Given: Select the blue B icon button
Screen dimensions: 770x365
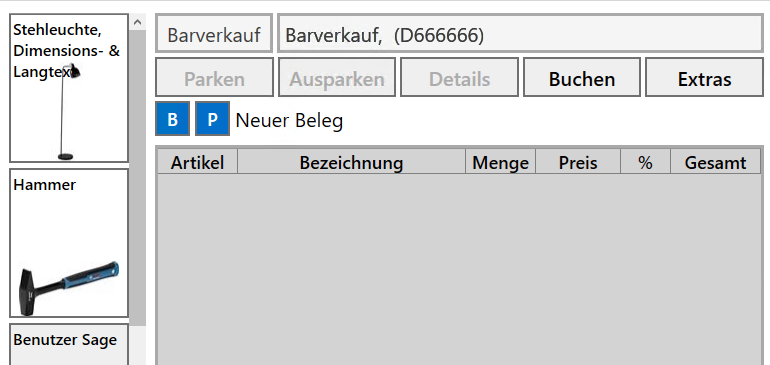Looking at the screenshot, I should pos(172,118).
